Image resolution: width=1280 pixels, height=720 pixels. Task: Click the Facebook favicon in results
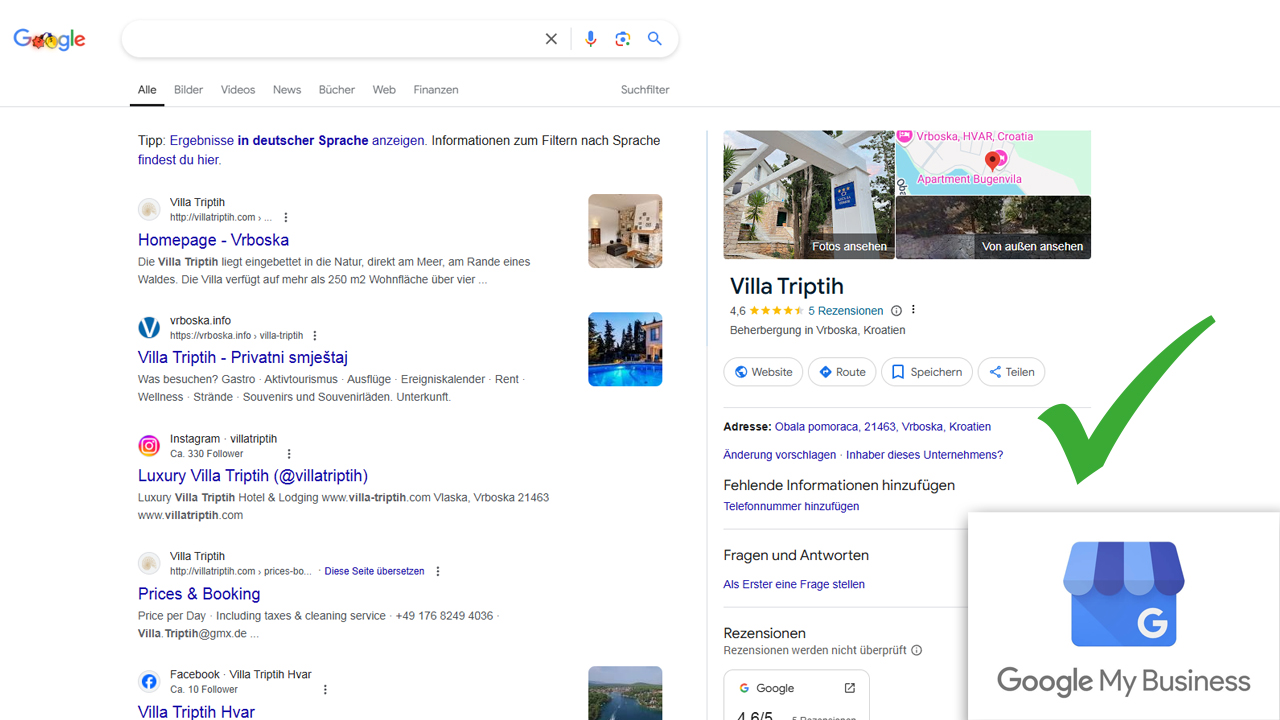coord(149,682)
